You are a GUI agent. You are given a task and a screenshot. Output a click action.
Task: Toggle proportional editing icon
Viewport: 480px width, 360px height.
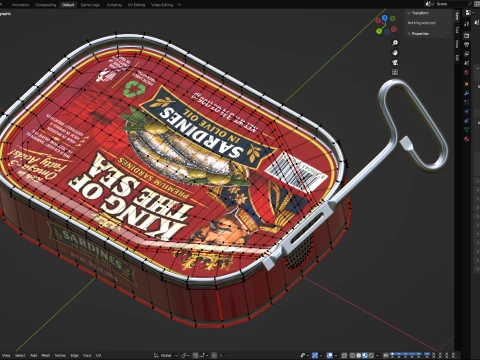click(x=214, y=355)
